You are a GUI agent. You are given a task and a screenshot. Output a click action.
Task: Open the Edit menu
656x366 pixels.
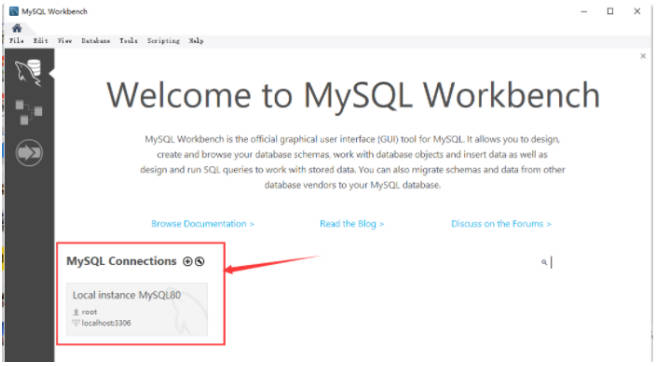(x=41, y=41)
